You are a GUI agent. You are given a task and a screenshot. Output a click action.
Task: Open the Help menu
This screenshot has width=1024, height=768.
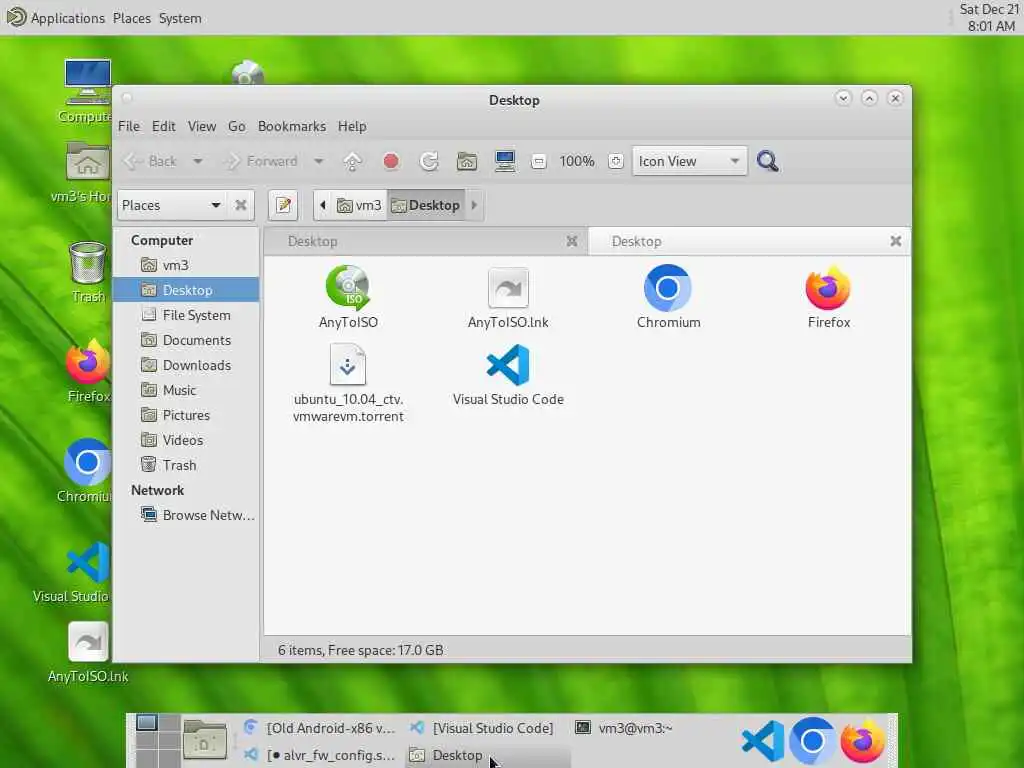(x=352, y=126)
